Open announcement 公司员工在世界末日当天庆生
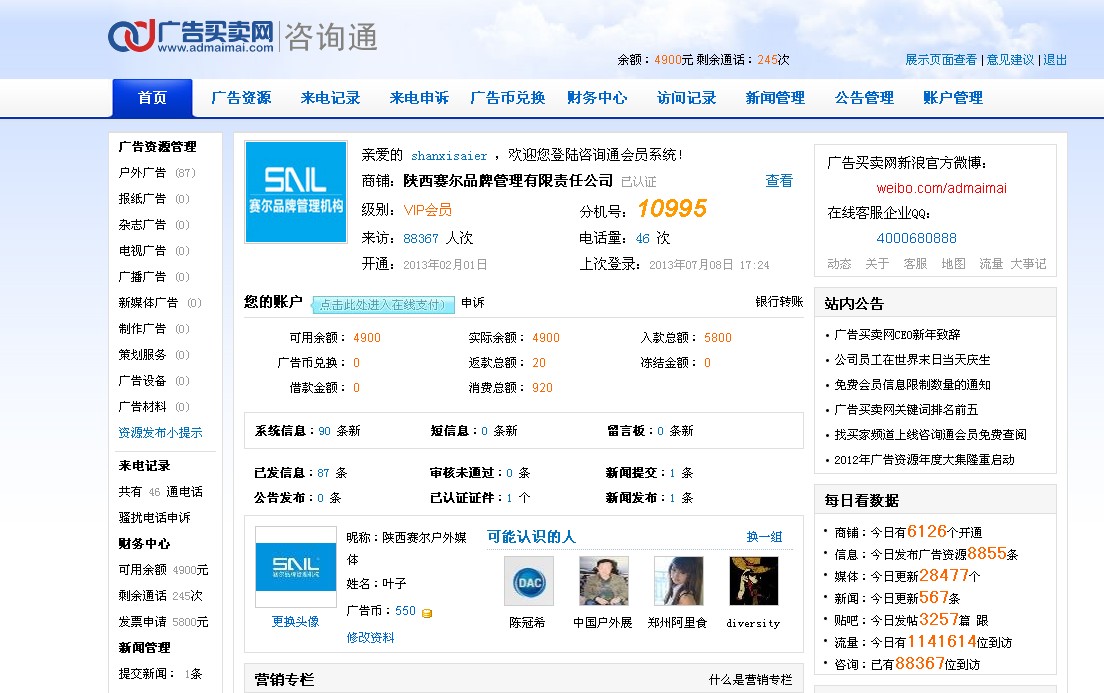This screenshot has height=693, width=1104. [912, 360]
